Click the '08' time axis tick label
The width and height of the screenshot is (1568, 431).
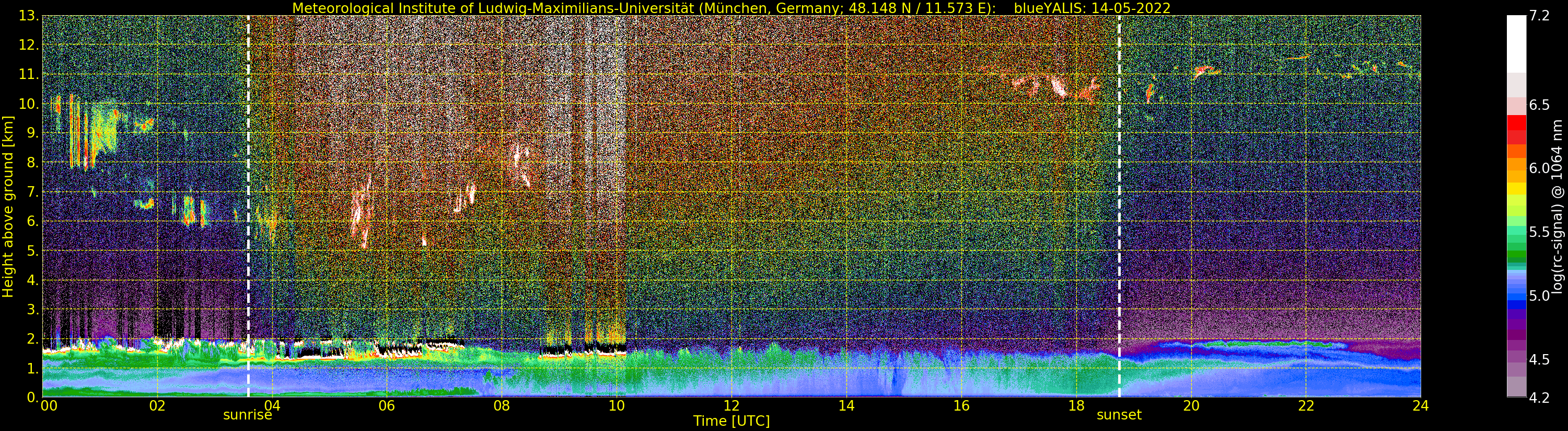pos(502,405)
